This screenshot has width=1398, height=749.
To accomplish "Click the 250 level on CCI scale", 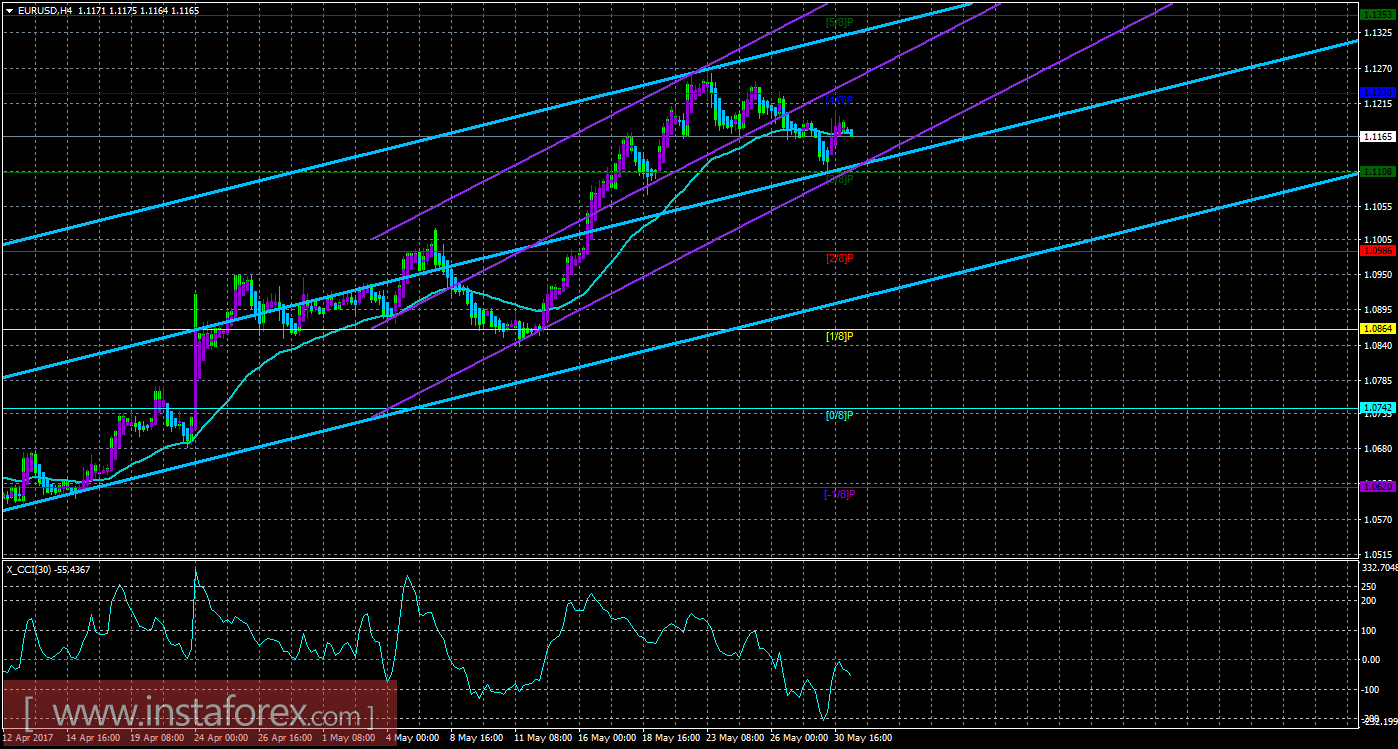I will point(1370,586).
